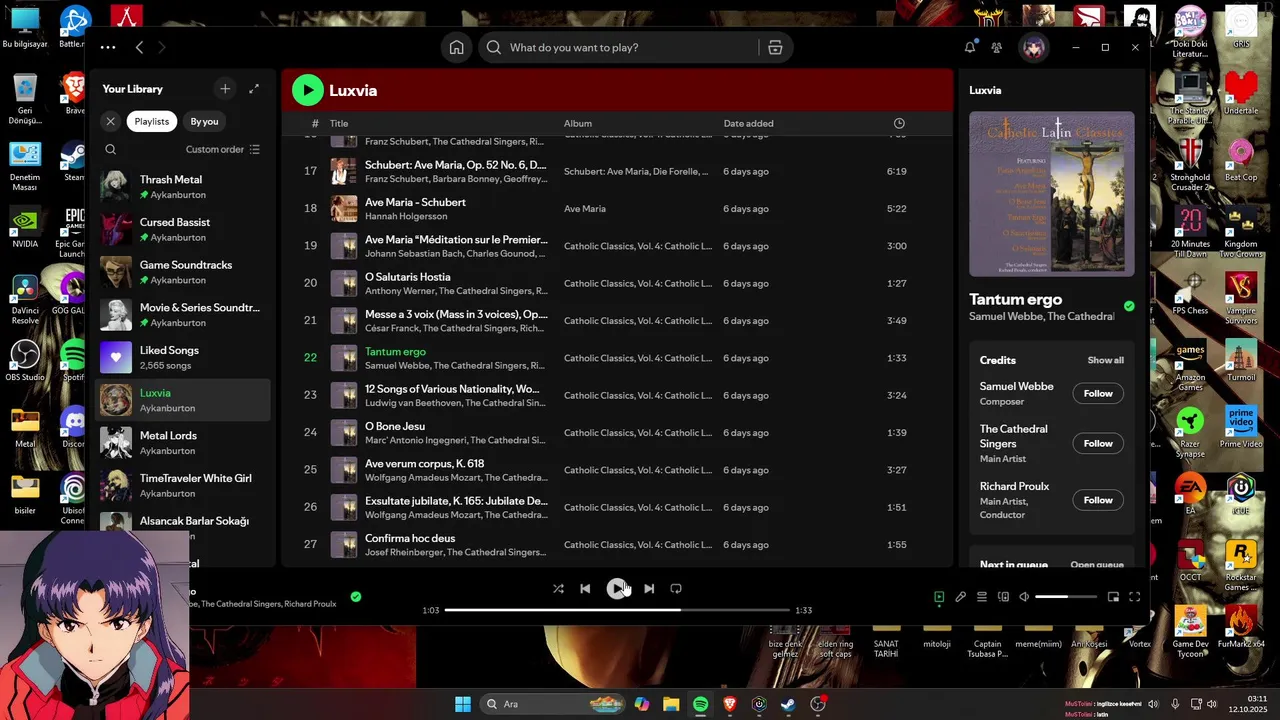Play the Luxvia playlist with green button
Viewport: 1280px width, 720px height.
pos(308,90)
